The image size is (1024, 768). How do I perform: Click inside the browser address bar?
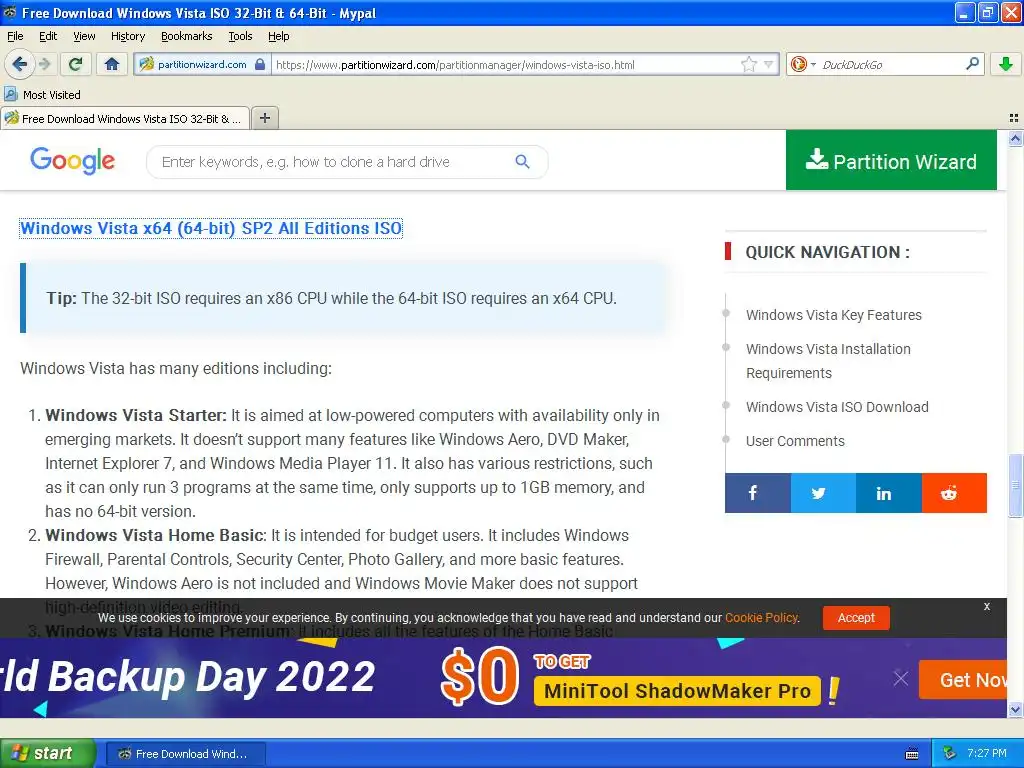click(x=506, y=65)
